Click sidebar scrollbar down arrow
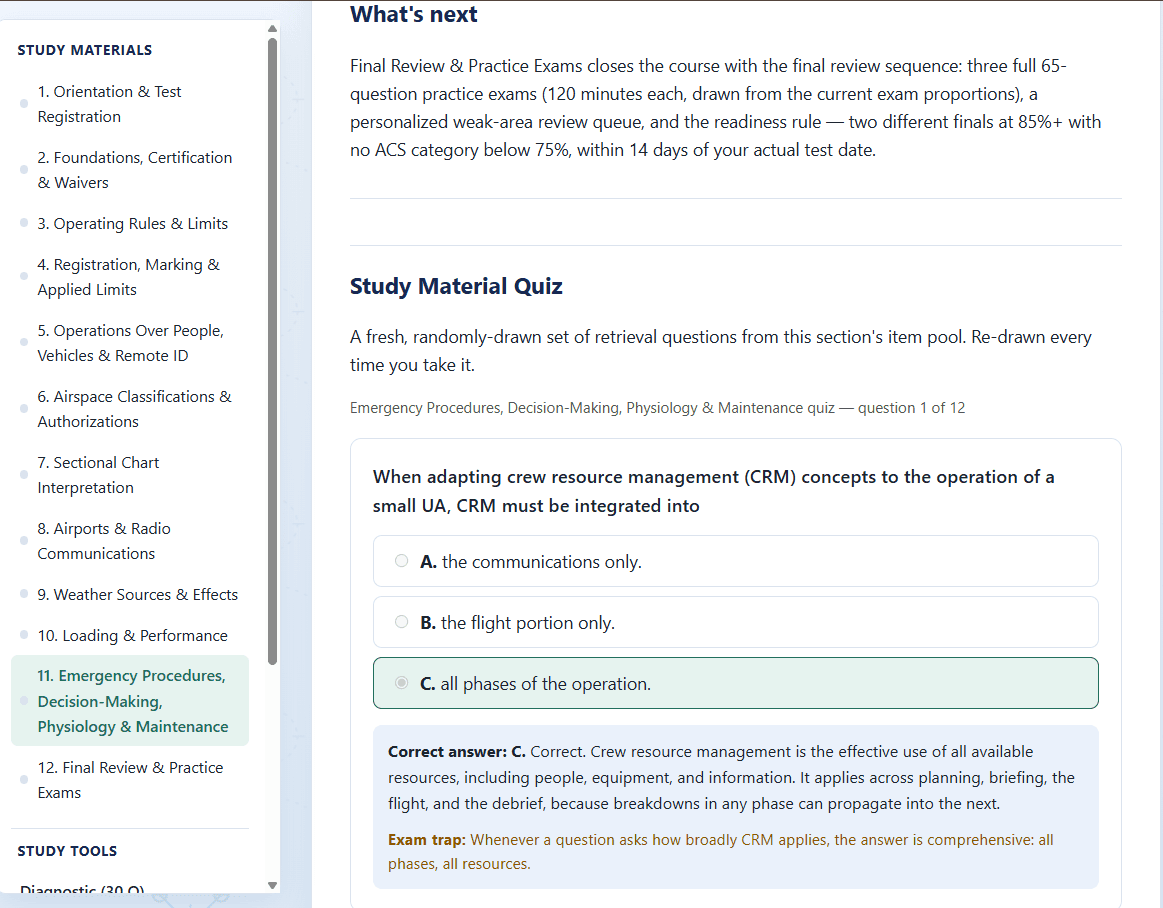The image size is (1163, 908). tap(272, 885)
